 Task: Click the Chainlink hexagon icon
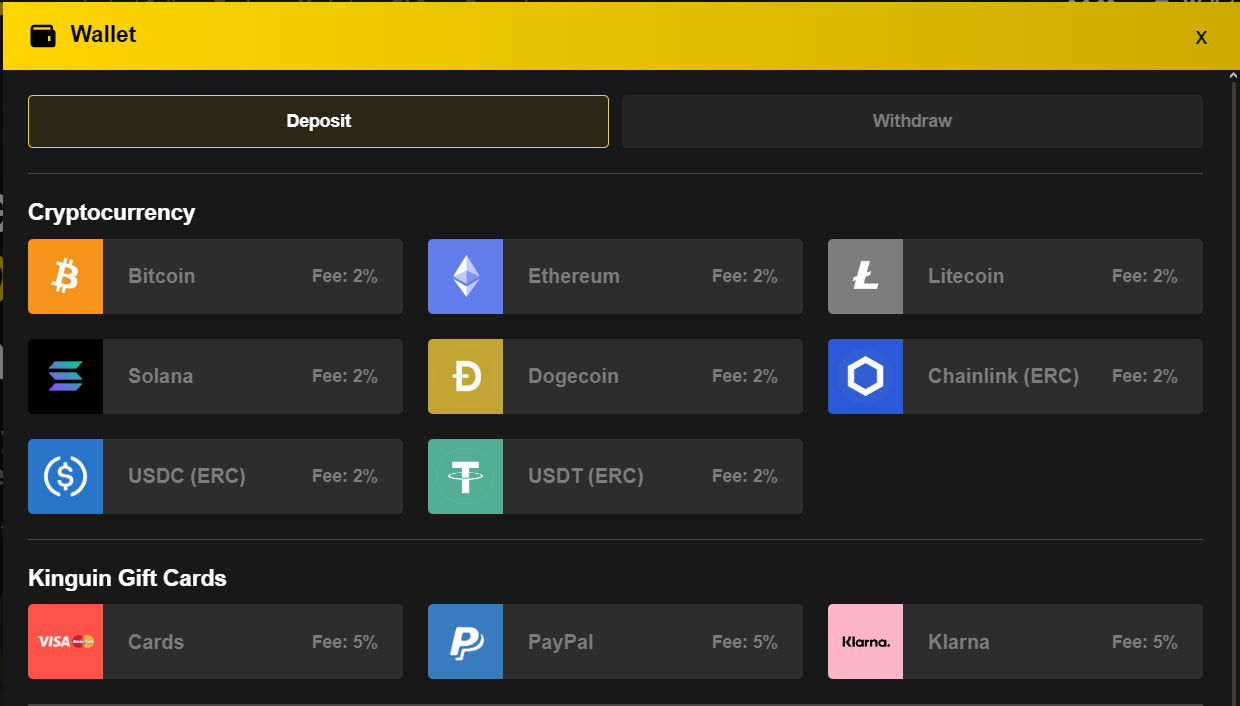click(865, 376)
